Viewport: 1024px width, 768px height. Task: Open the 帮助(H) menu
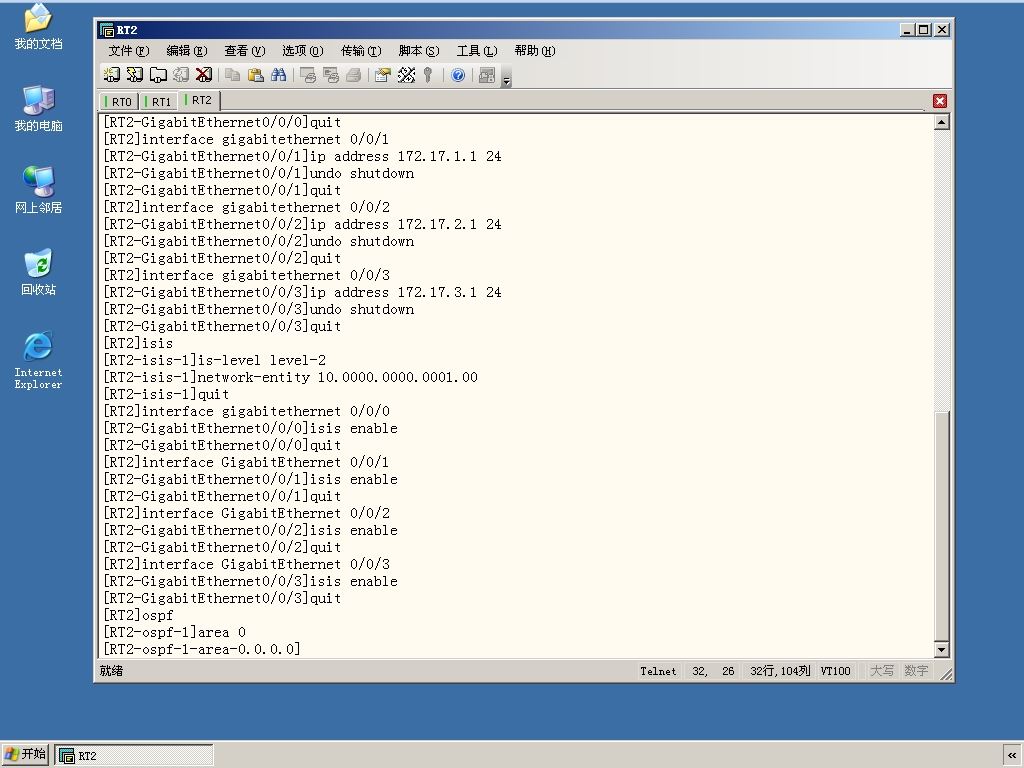(534, 51)
